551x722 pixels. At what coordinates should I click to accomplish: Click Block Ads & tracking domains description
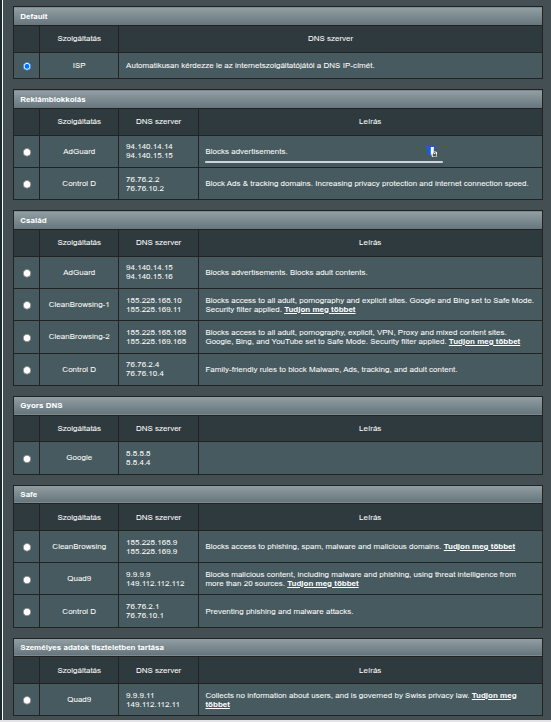click(x=366, y=183)
